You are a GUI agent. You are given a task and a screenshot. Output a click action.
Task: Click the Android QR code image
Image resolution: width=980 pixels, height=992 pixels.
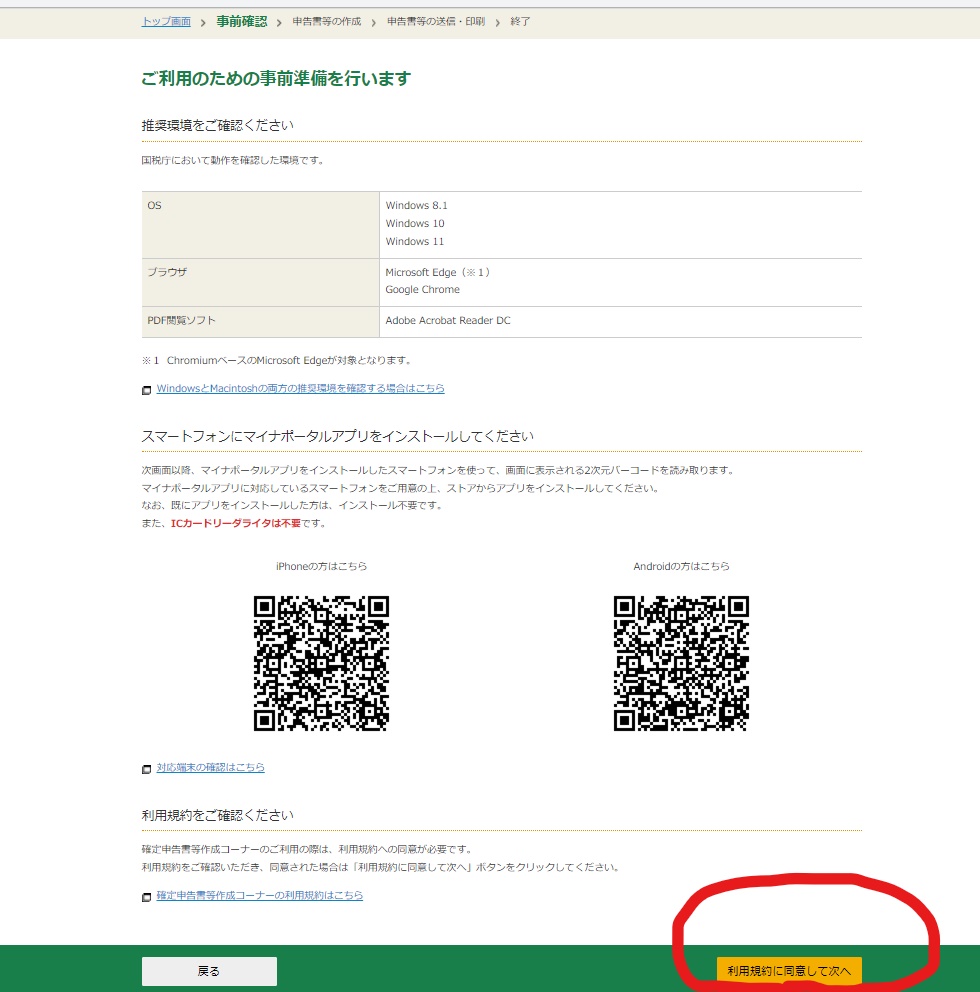coord(681,663)
